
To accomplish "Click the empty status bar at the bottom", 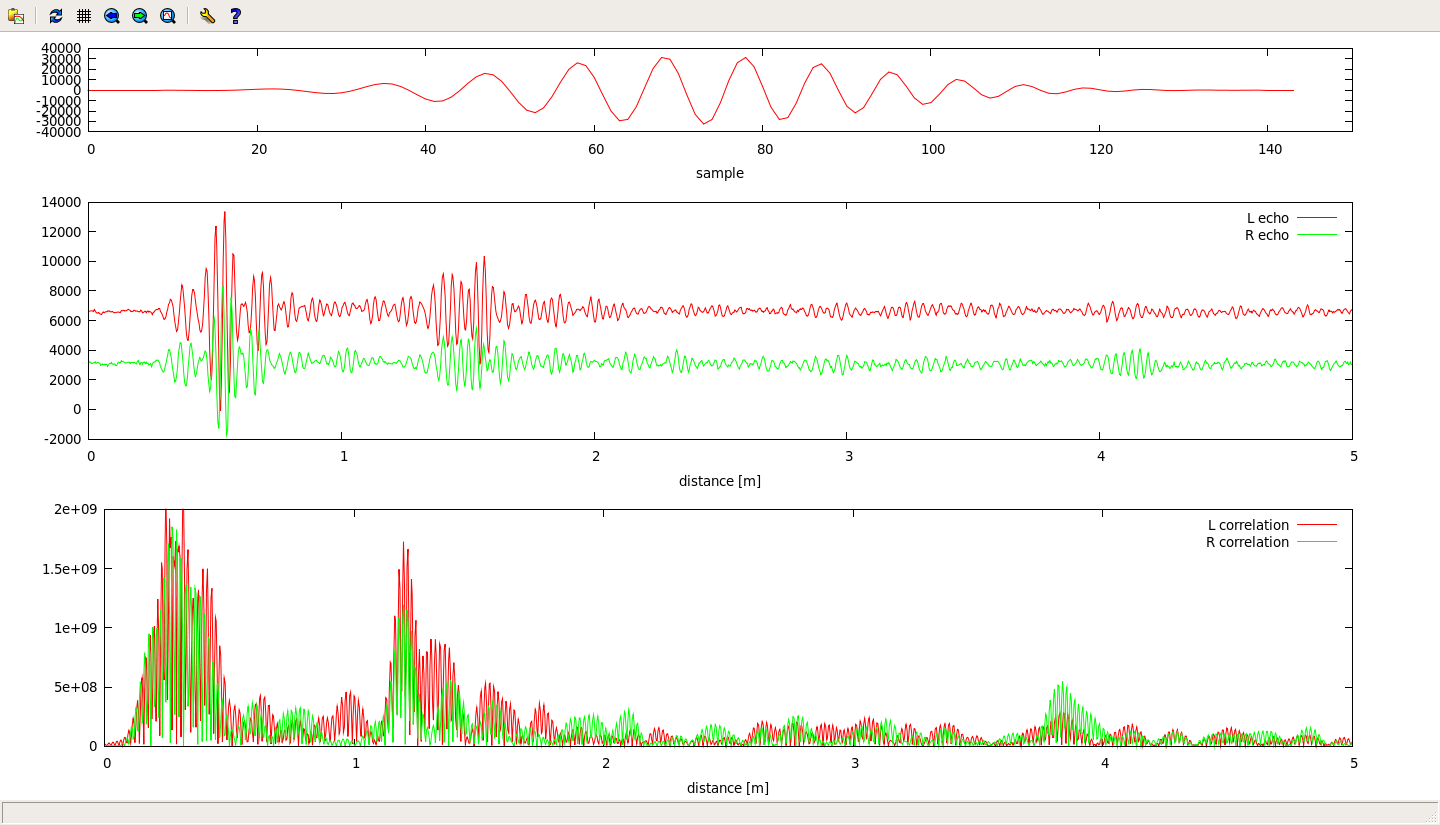I will (700, 812).
